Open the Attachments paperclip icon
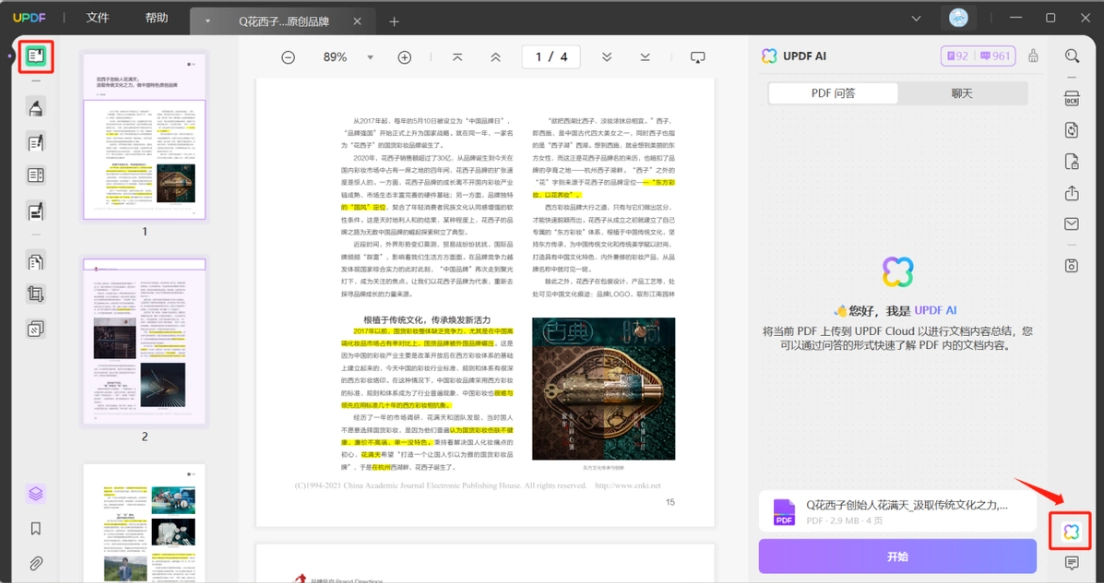Viewport: 1104px width, 583px height. click(36, 563)
